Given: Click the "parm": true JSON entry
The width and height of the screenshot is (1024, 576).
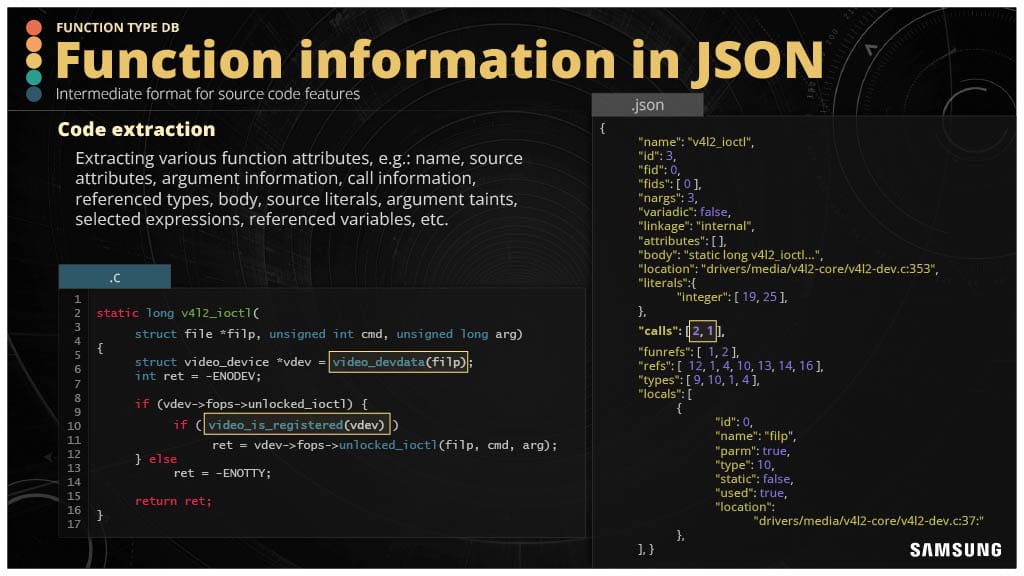Looking at the screenshot, I should pos(752,451).
